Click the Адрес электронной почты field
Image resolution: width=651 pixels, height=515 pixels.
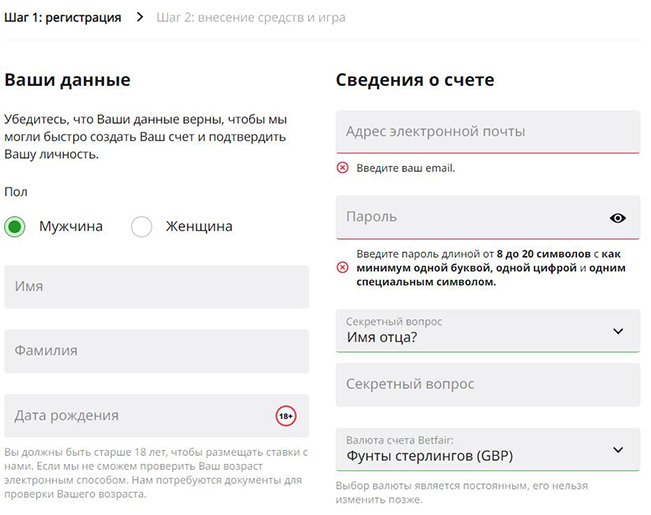click(487, 132)
